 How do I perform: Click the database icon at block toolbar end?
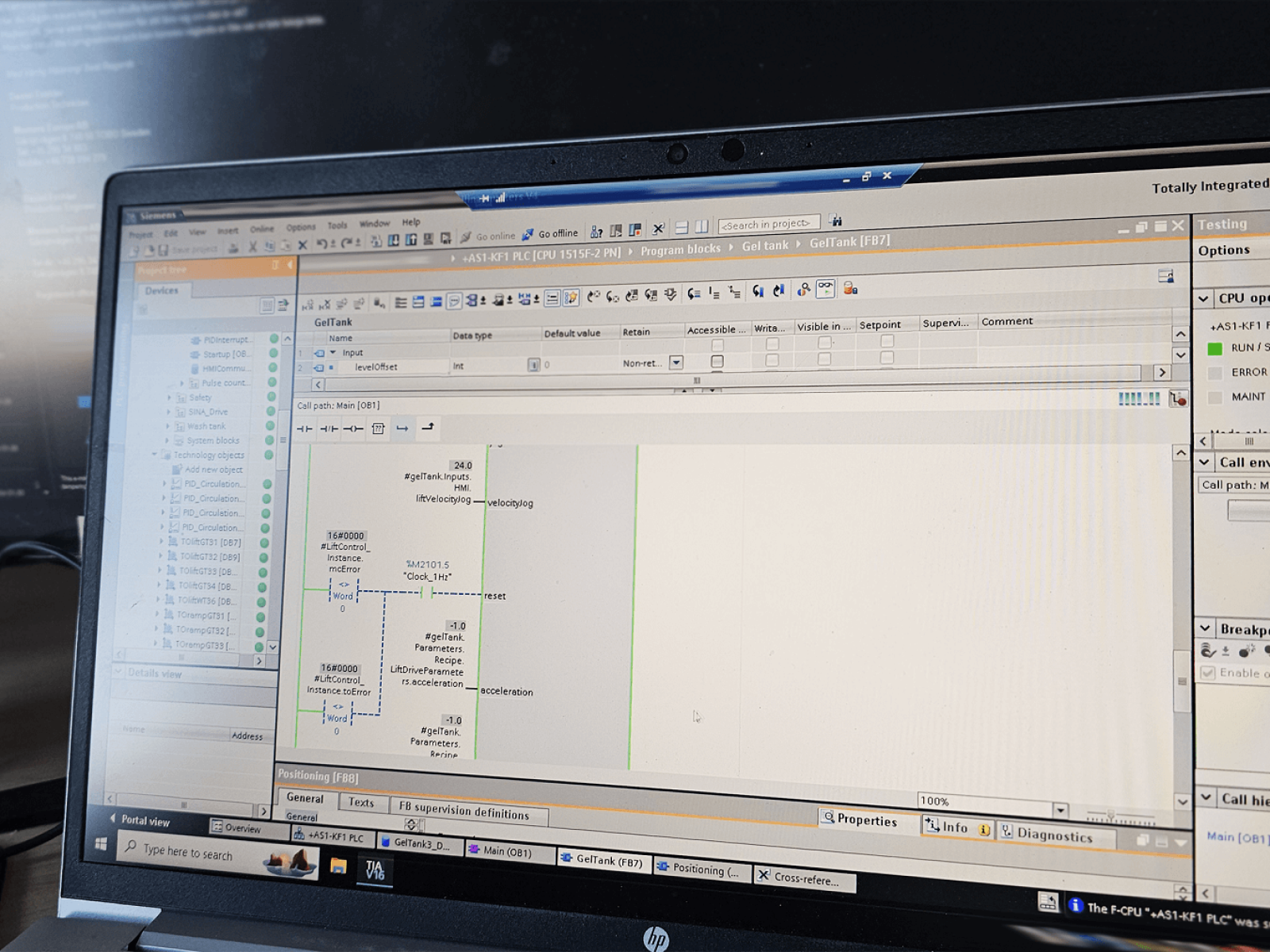(850, 288)
